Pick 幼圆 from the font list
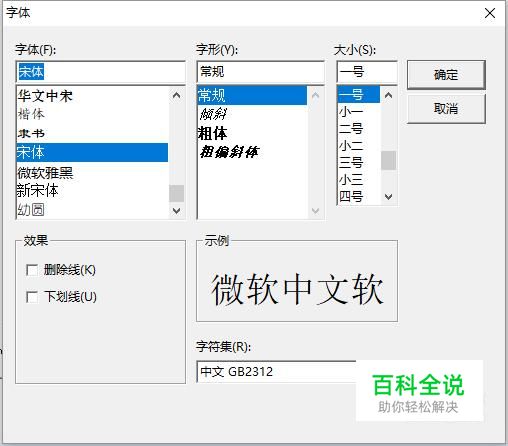The height and width of the screenshot is (446, 508). point(92,210)
